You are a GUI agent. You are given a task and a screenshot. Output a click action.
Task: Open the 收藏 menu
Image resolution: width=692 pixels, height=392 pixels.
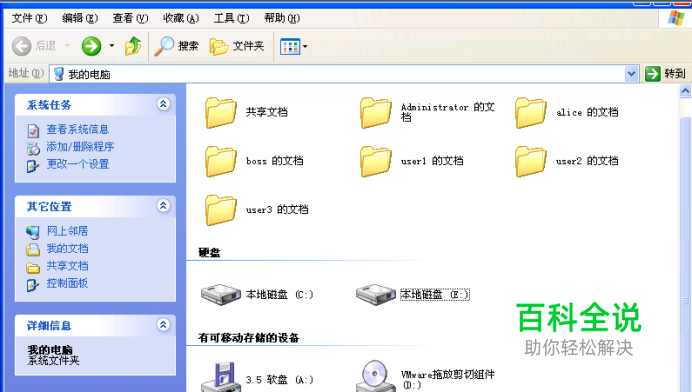pos(181,18)
